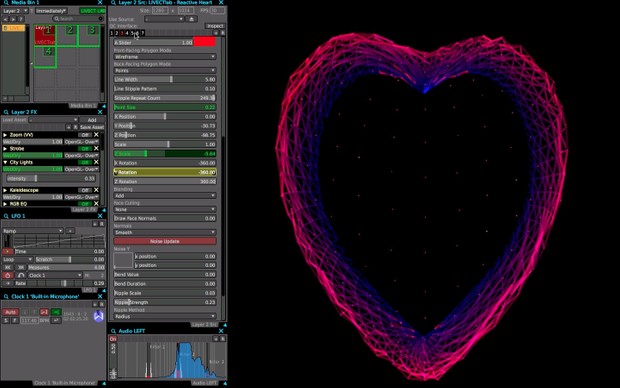Remove the RGB EQ effect with X
The image size is (620, 388).
[x=96, y=204]
